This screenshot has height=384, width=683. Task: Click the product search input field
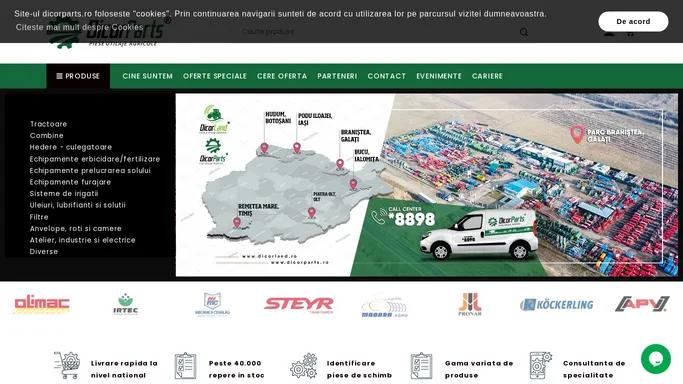379,32
